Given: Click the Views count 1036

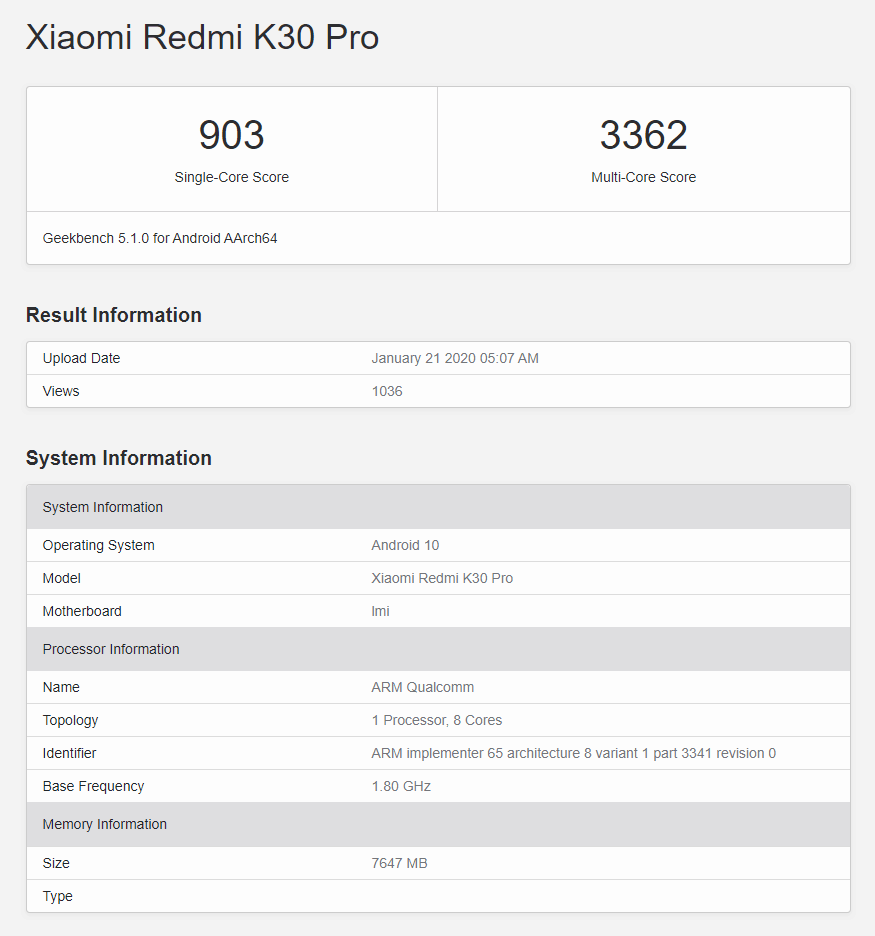Looking at the screenshot, I should [x=387, y=391].
